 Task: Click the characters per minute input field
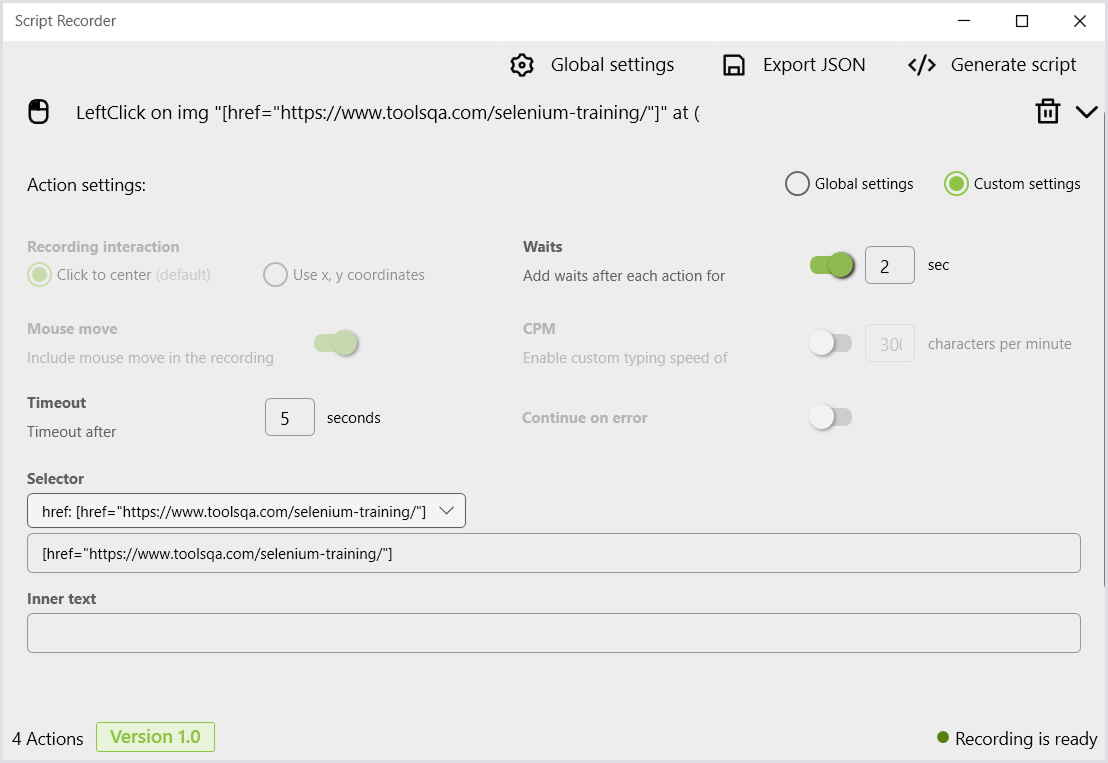point(890,343)
